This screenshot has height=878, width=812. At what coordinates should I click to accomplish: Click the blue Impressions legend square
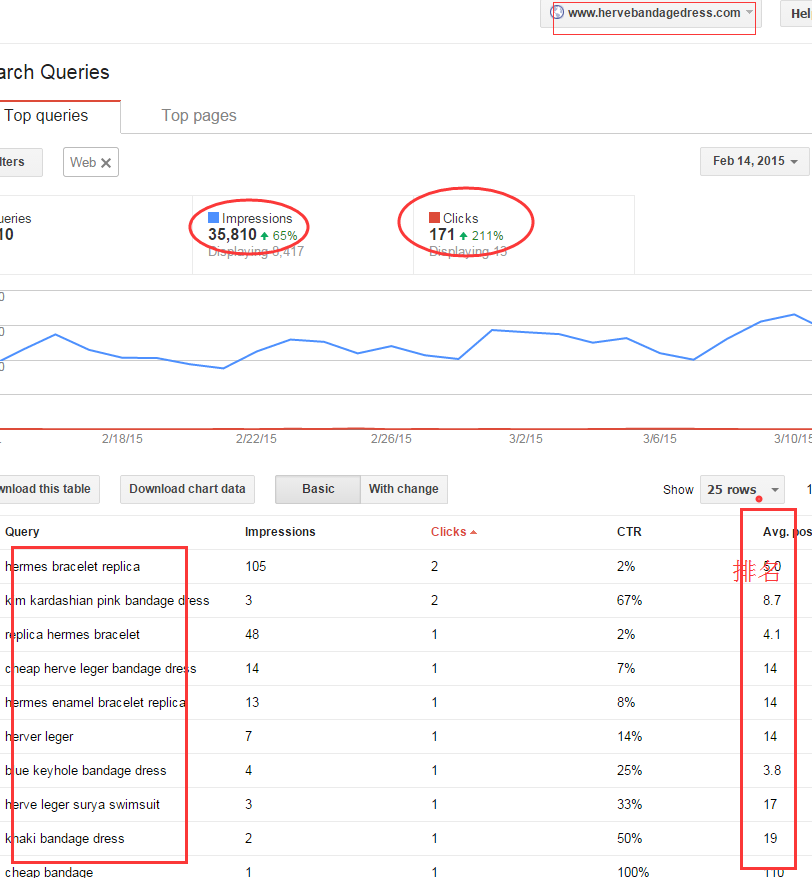(213, 218)
